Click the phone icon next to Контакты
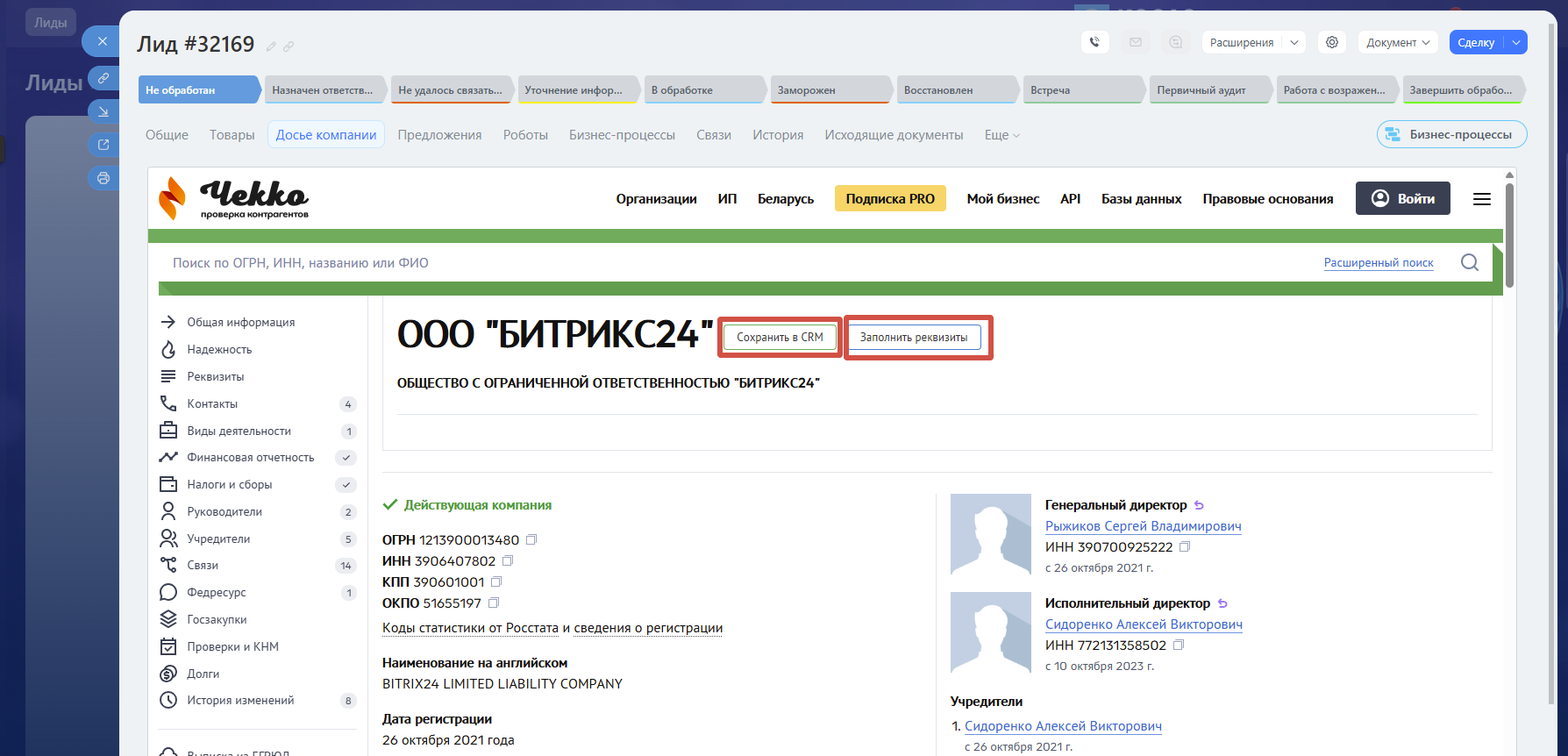Viewport: 1568px width, 756px height. click(168, 403)
